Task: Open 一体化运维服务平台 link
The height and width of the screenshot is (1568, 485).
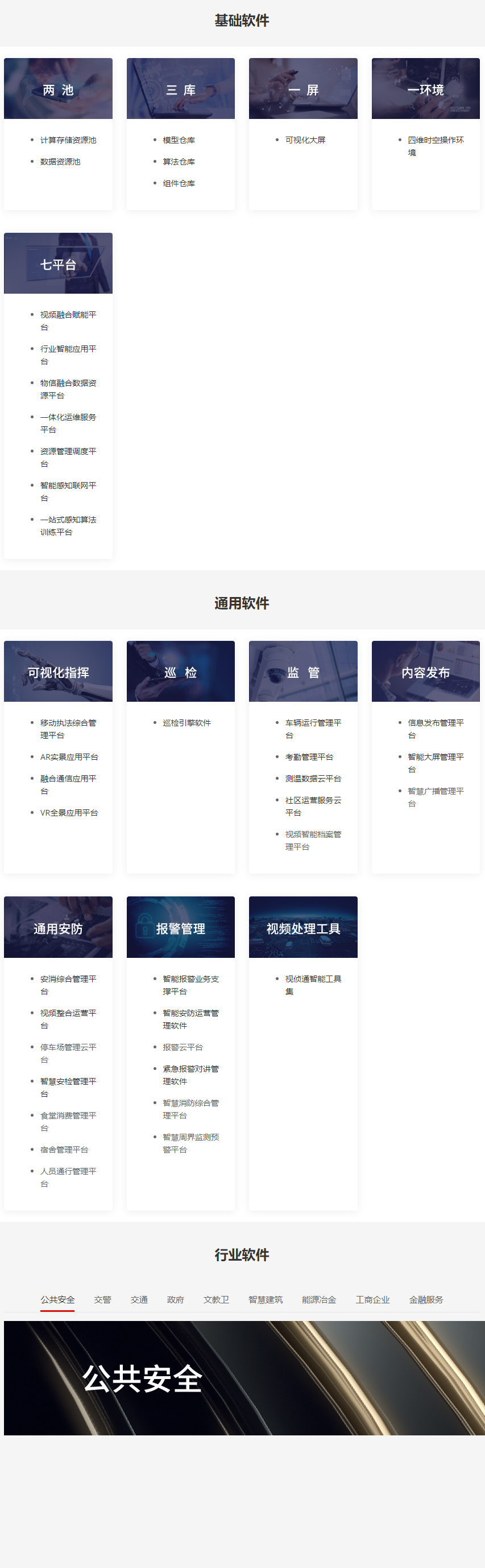Action: coord(68,423)
